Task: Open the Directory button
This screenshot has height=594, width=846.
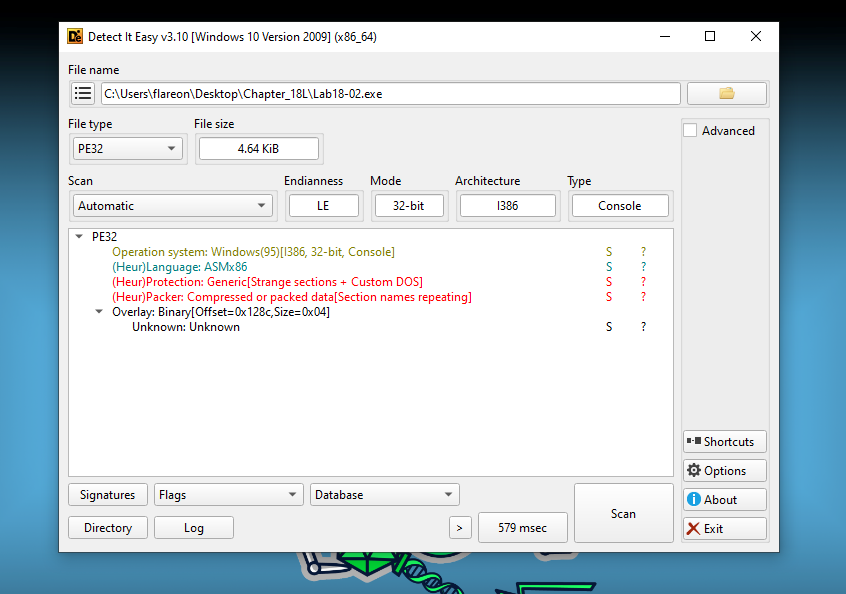Action: point(107,528)
